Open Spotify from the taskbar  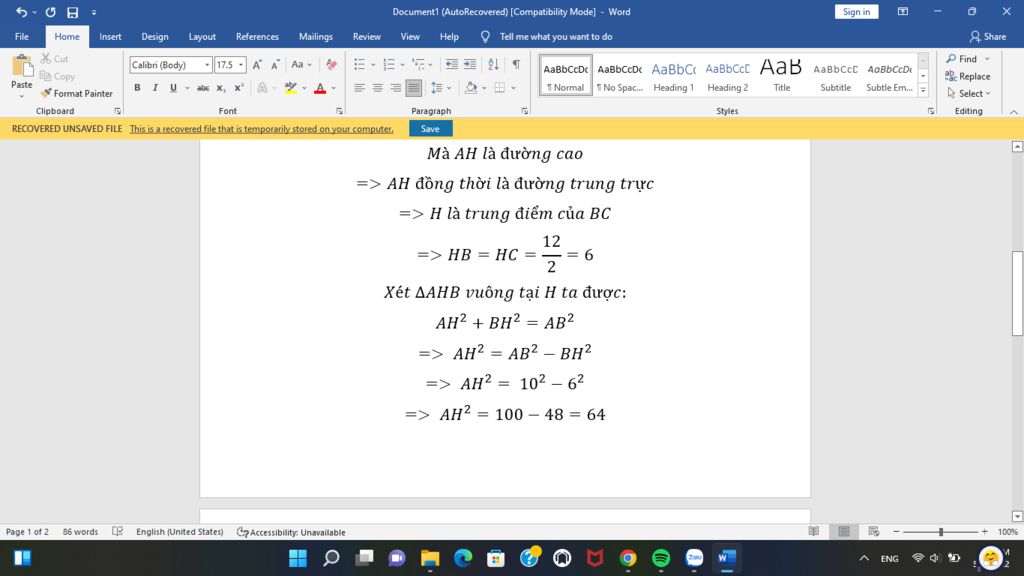(661, 558)
